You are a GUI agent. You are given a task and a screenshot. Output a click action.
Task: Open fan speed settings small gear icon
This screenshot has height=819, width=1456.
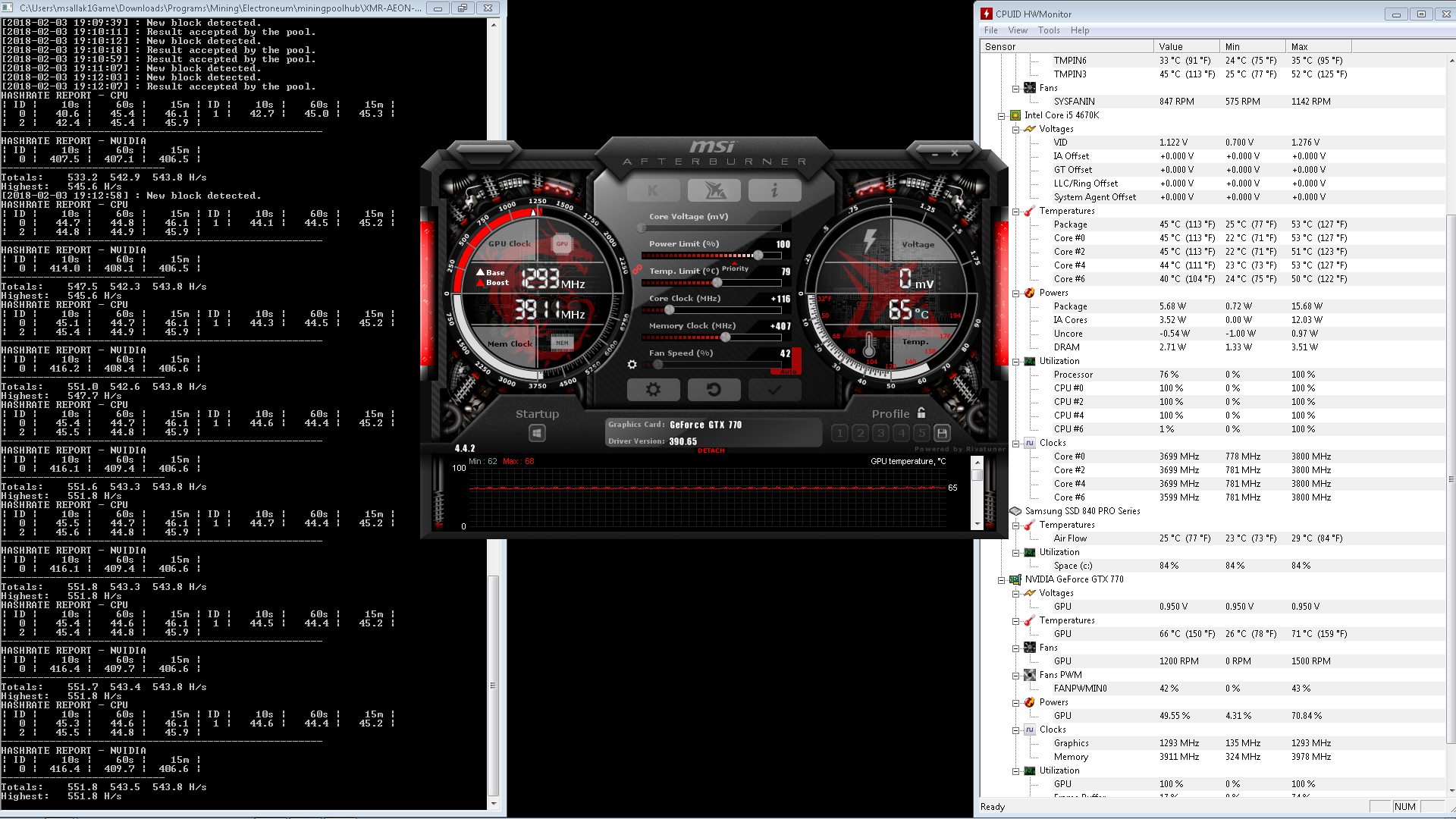coord(632,365)
